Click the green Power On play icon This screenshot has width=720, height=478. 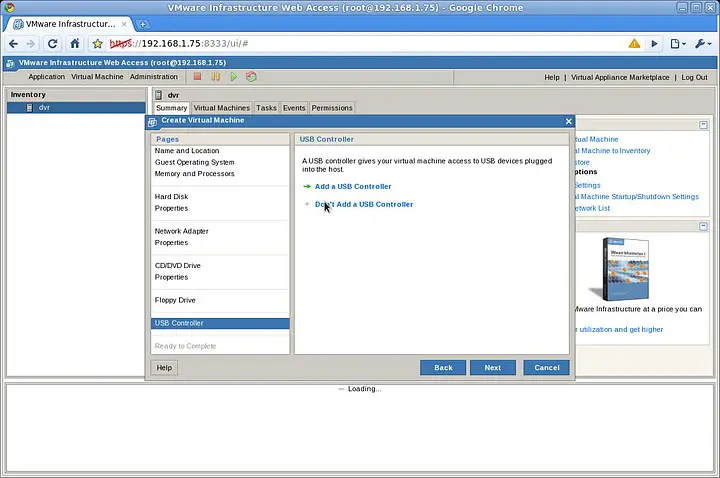point(234,77)
